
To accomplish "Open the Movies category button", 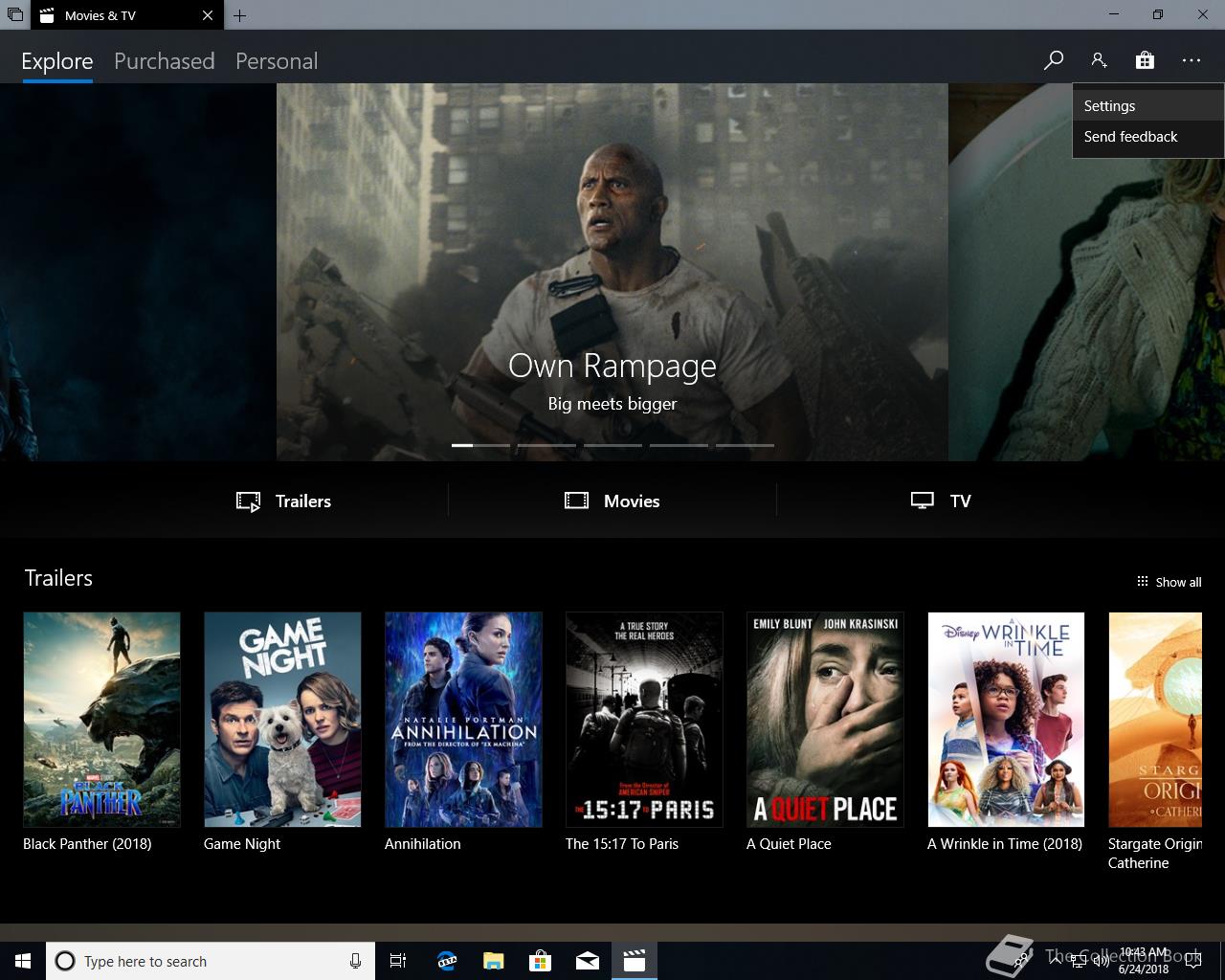I will point(612,501).
